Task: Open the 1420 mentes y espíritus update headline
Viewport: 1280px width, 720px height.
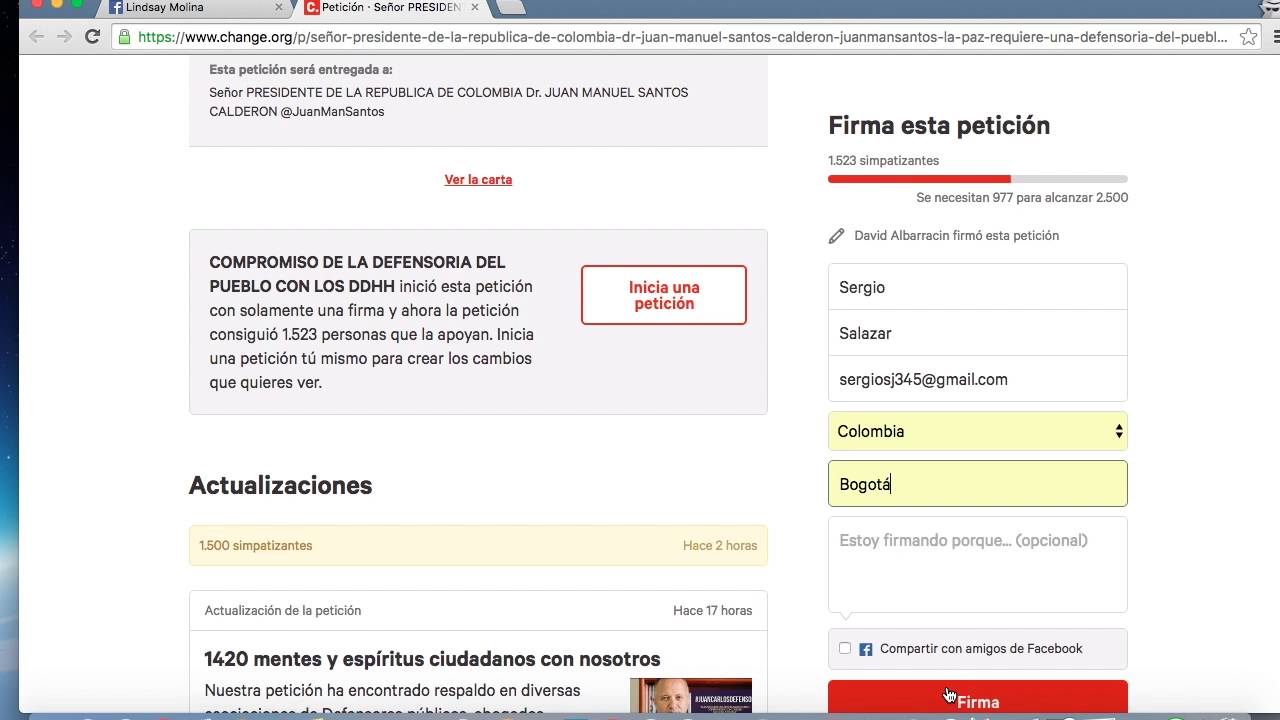Action: [x=432, y=659]
